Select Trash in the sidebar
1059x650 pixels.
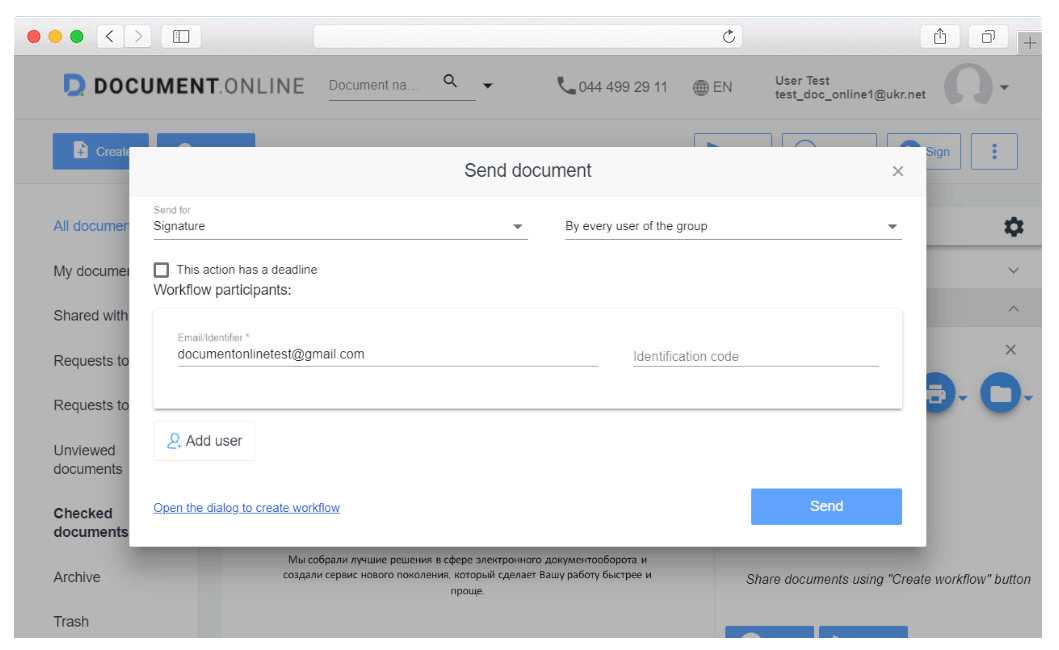pos(71,621)
